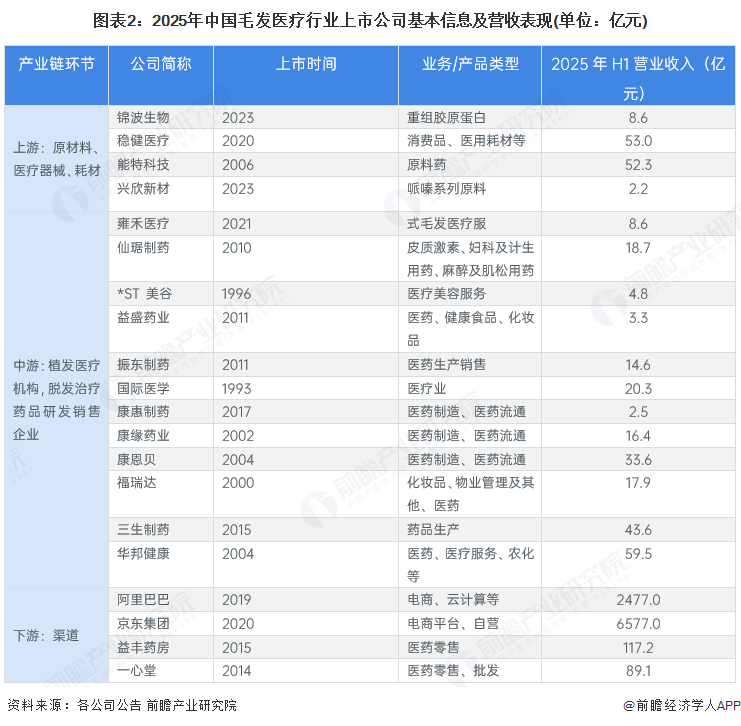741x726 pixels.
Task: Click business type 药品生产
Action: pos(433,529)
